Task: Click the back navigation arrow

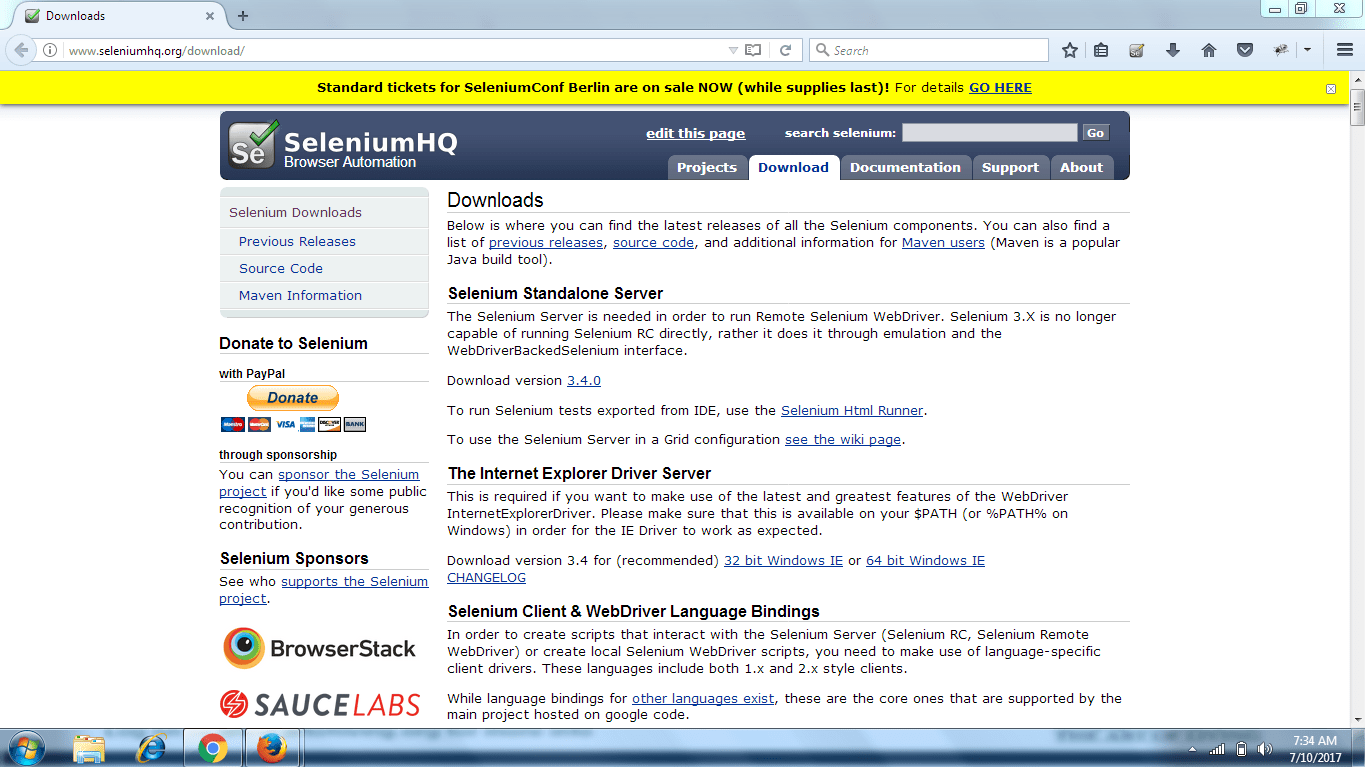Action: 22,49
